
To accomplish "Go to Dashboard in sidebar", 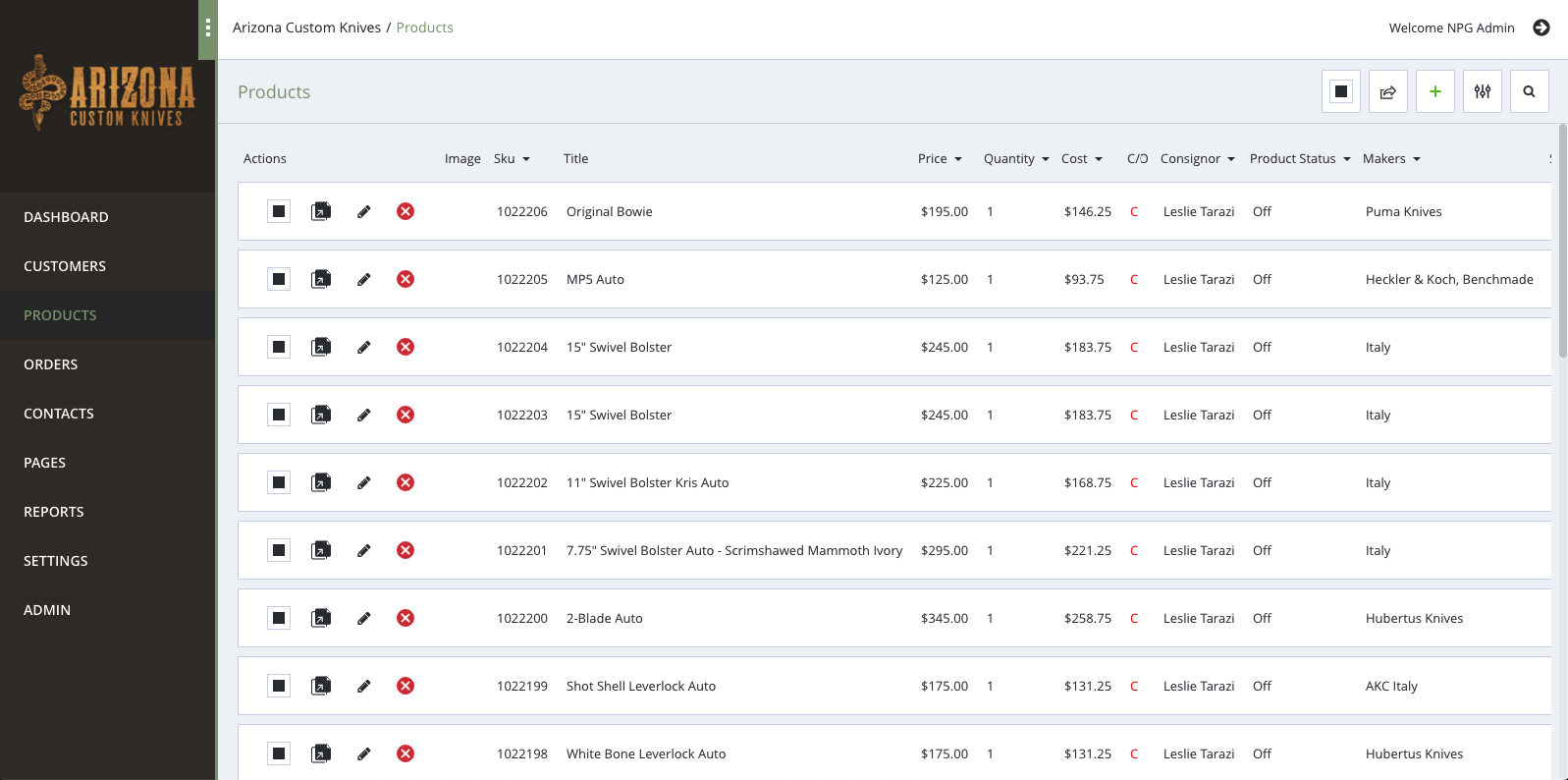I will pyautogui.click(x=108, y=217).
